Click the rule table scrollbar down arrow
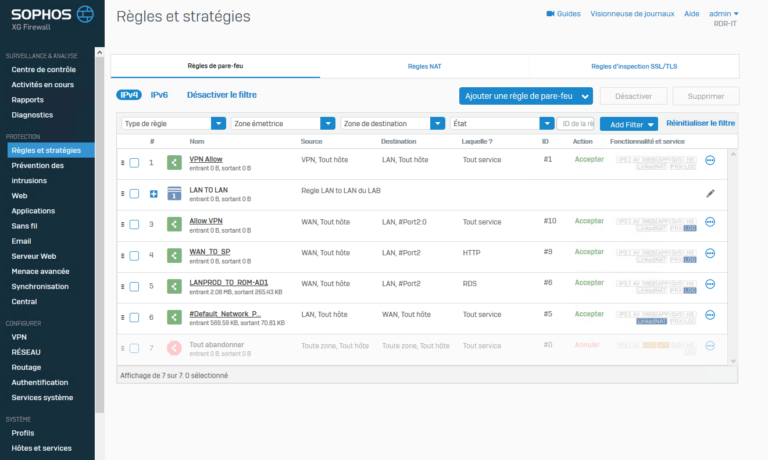This screenshot has height=460, width=768. click(733, 361)
